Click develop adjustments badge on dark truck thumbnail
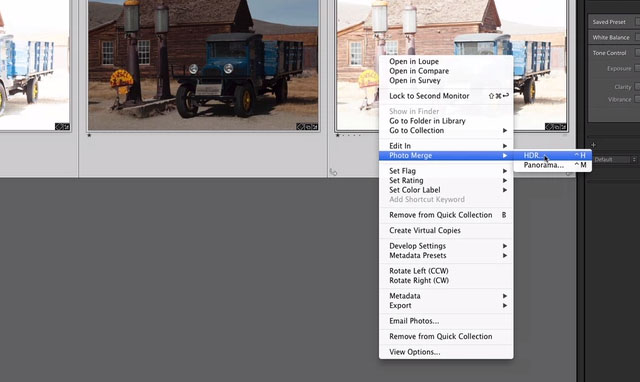This screenshot has width=640, height=382. 315,127
